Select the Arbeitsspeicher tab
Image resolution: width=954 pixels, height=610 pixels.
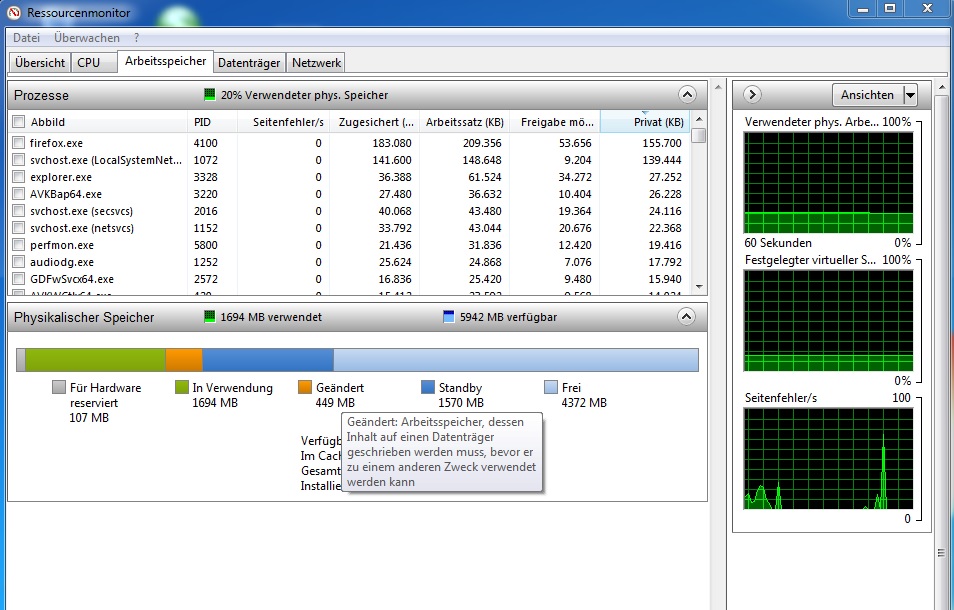point(165,61)
